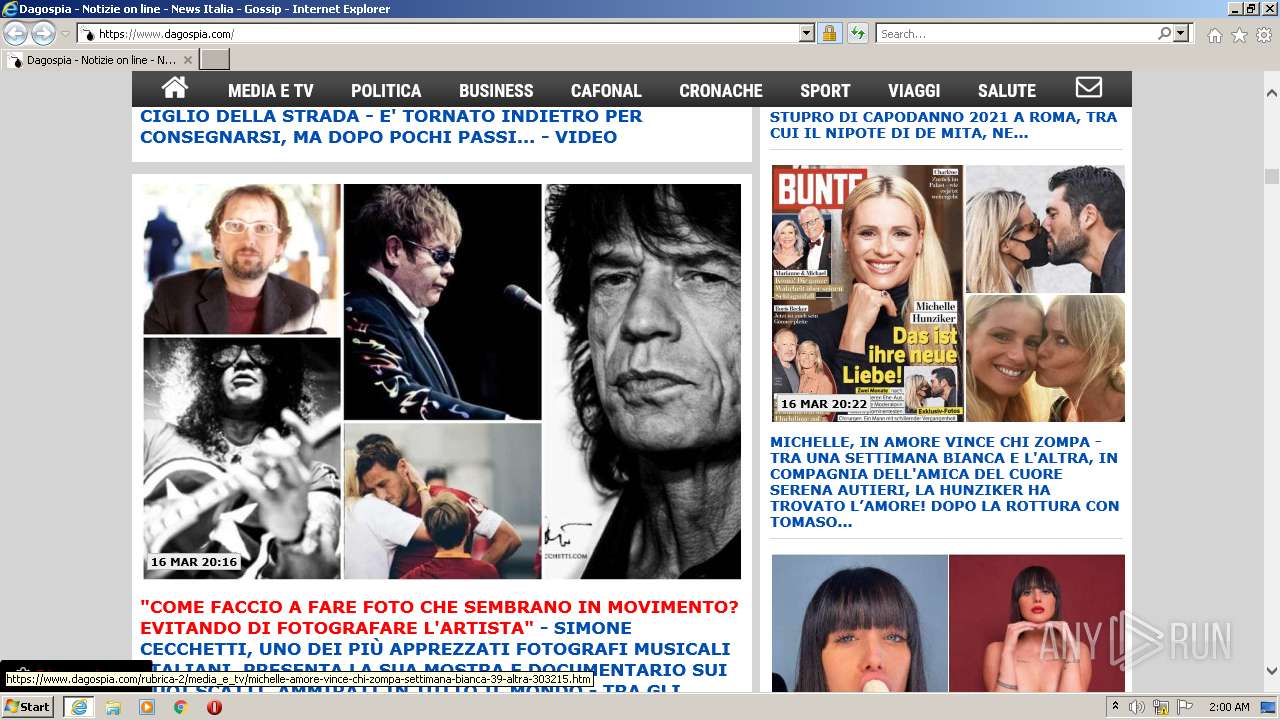Screen dimensions: 1280x720
Task: Click the security lock icon in address bar
Action: pos(829,34)
